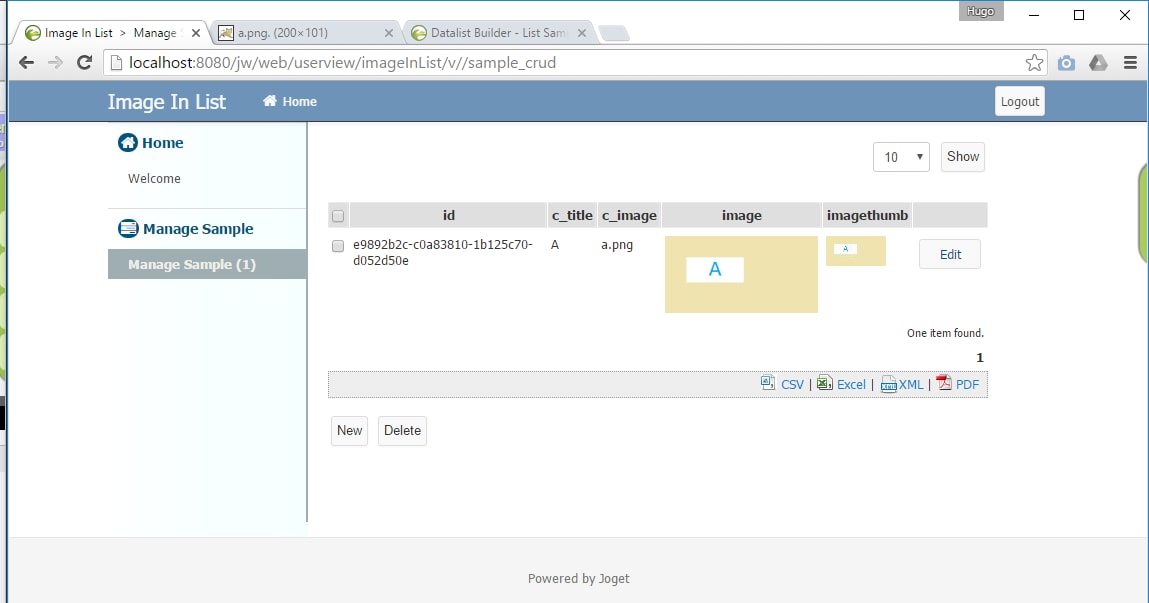Click the large image thumbnail showing A
Image resolution: width=1149 pixels, height=603 pixels.
(741, 274)
